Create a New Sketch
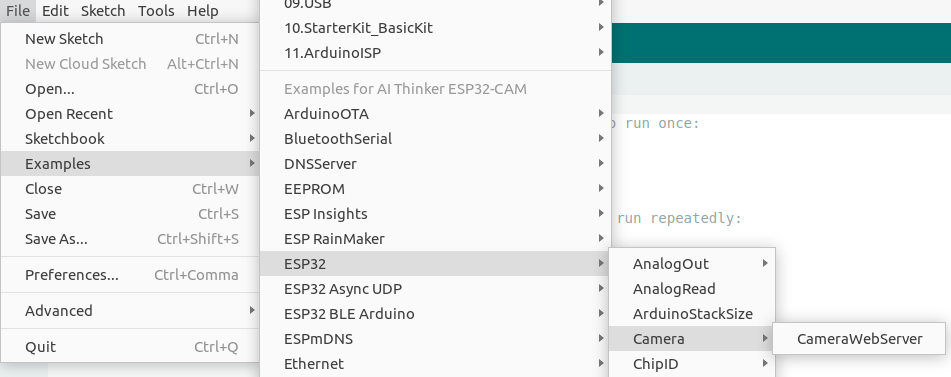Screen dimensions: 951x377 (x=130, y=39)
